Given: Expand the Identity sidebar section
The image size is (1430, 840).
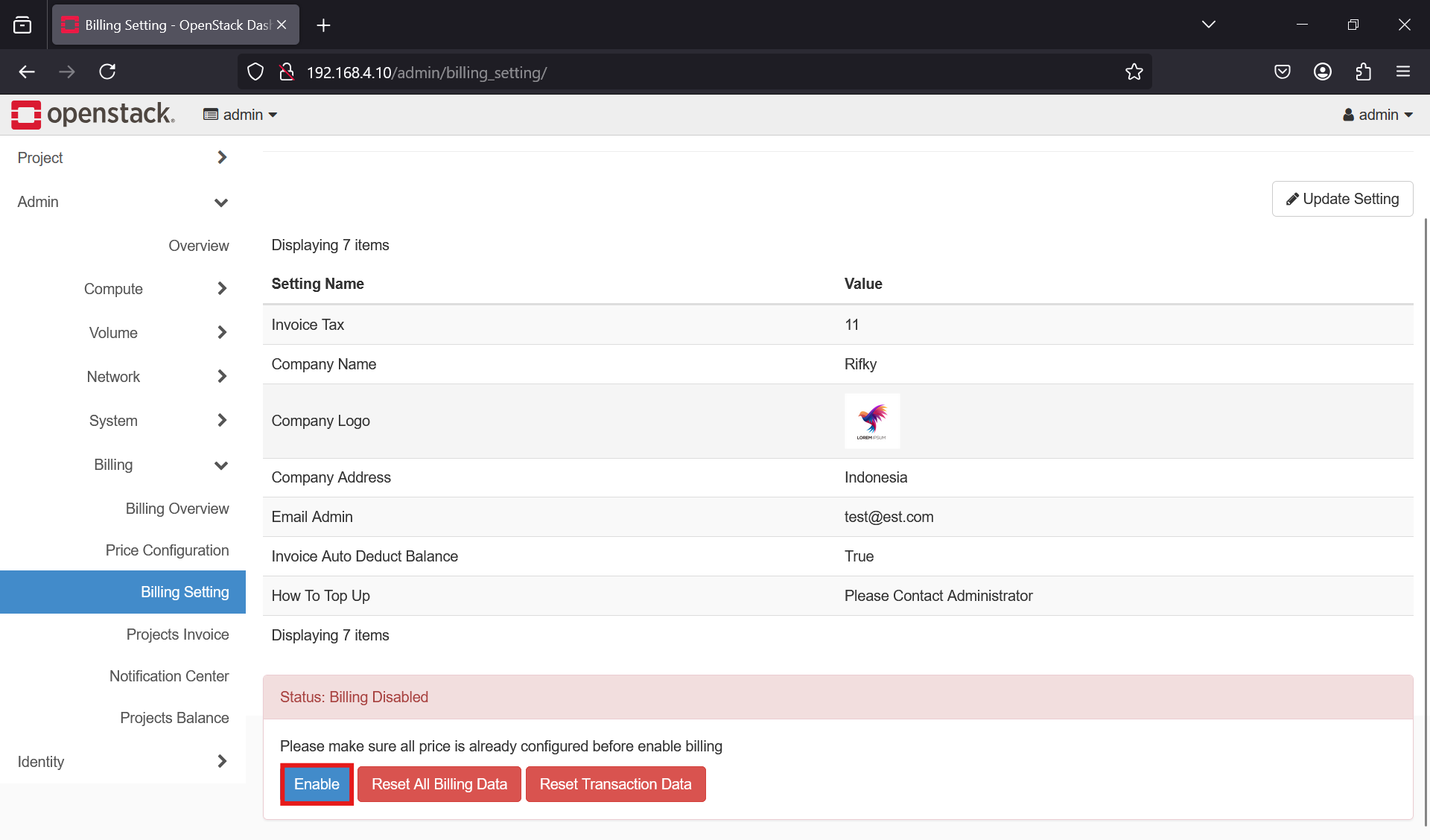Looking at the screenshot, I should [123, 761].
